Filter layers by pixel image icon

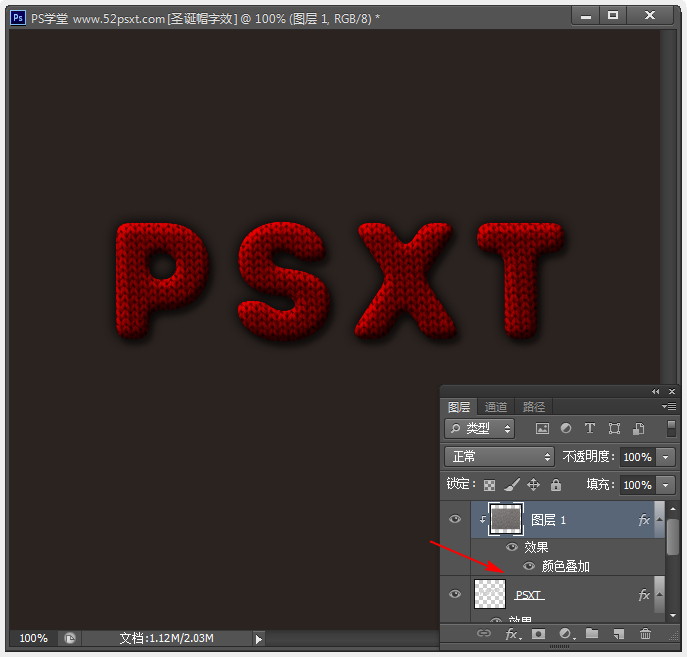pos(542,428)
